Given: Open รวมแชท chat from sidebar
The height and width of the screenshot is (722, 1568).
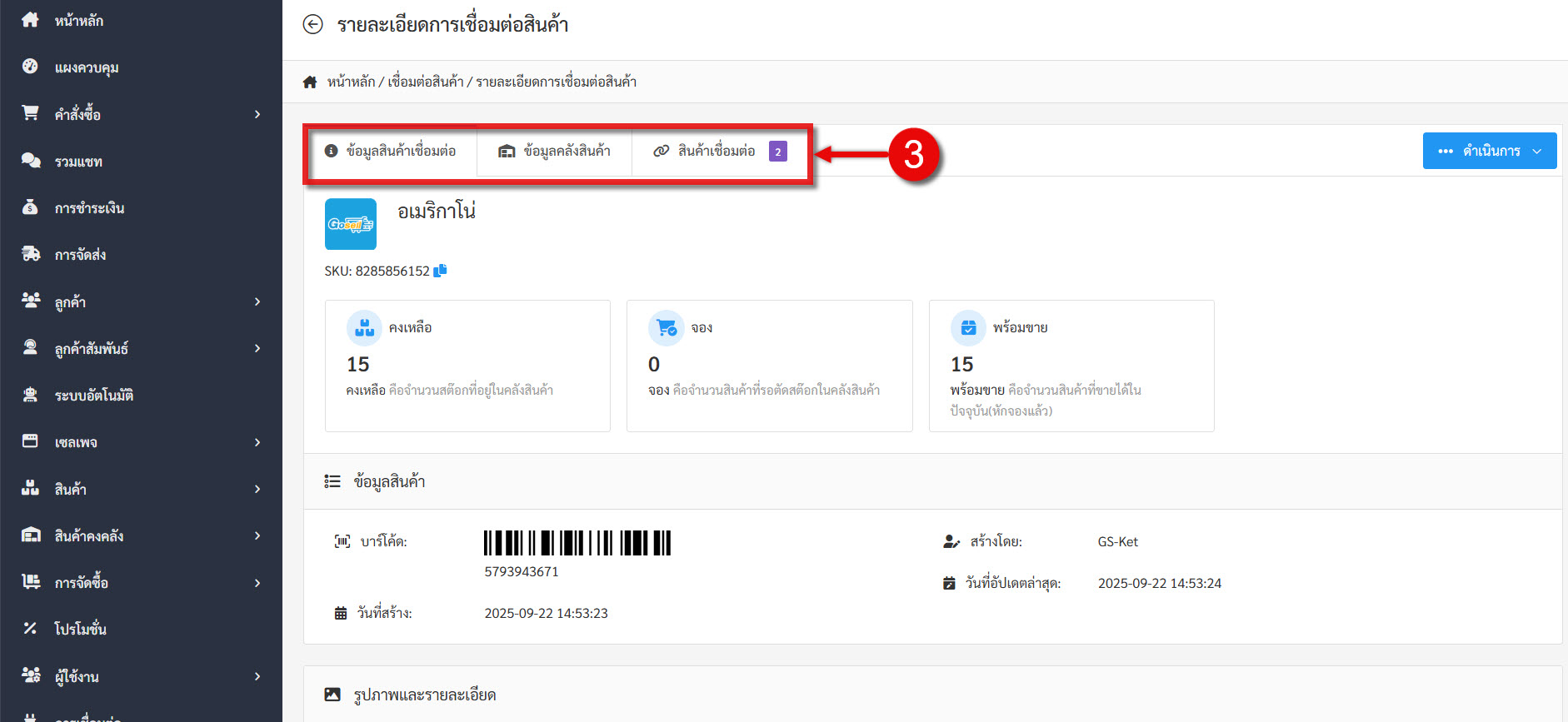Looking at the screenshot, I should point(78,162).
